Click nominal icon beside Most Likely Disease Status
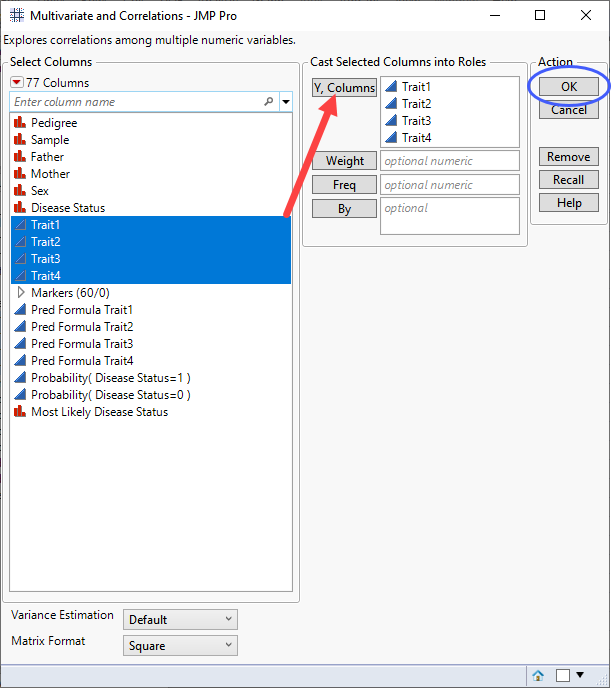Screen dimensions: 611x688 [x=20, y=411]
